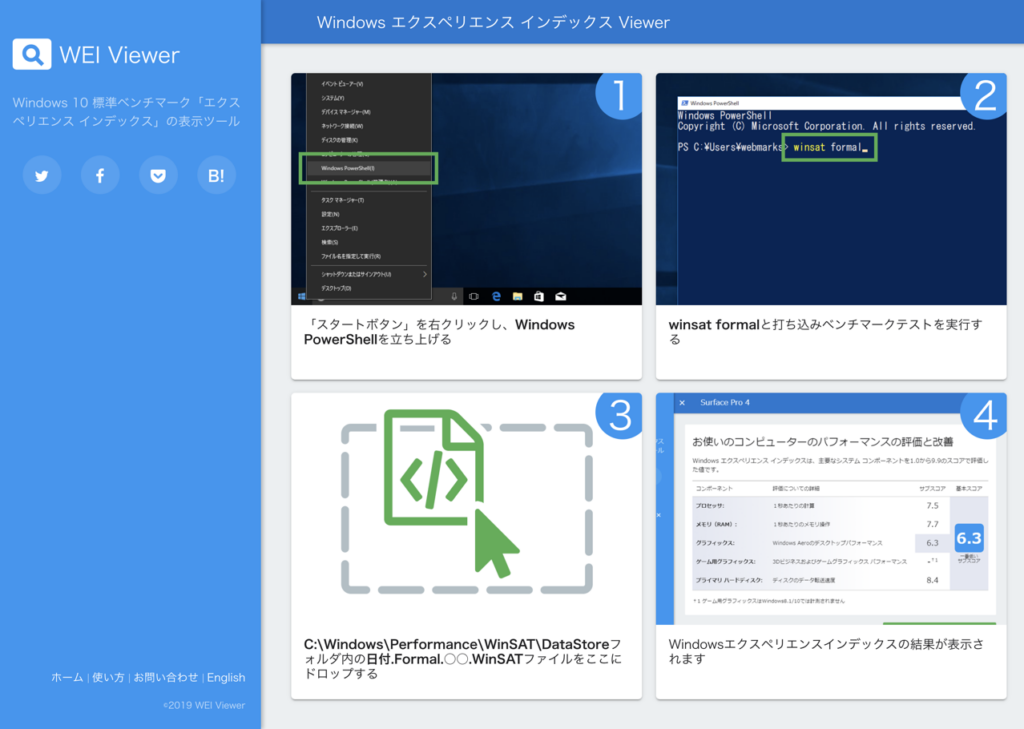Click the WEI Viewer magnifier logo icon
The height and width of the screenshot is (729, 1024).
[32, 54]
